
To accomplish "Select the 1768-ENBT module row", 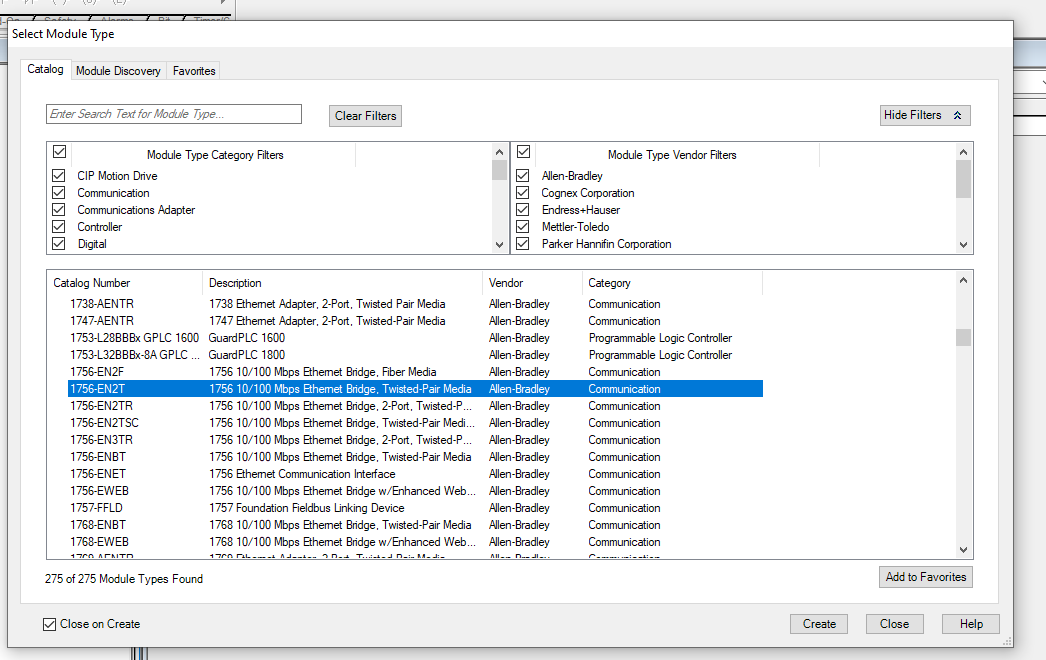I will [x=415, y=525].
